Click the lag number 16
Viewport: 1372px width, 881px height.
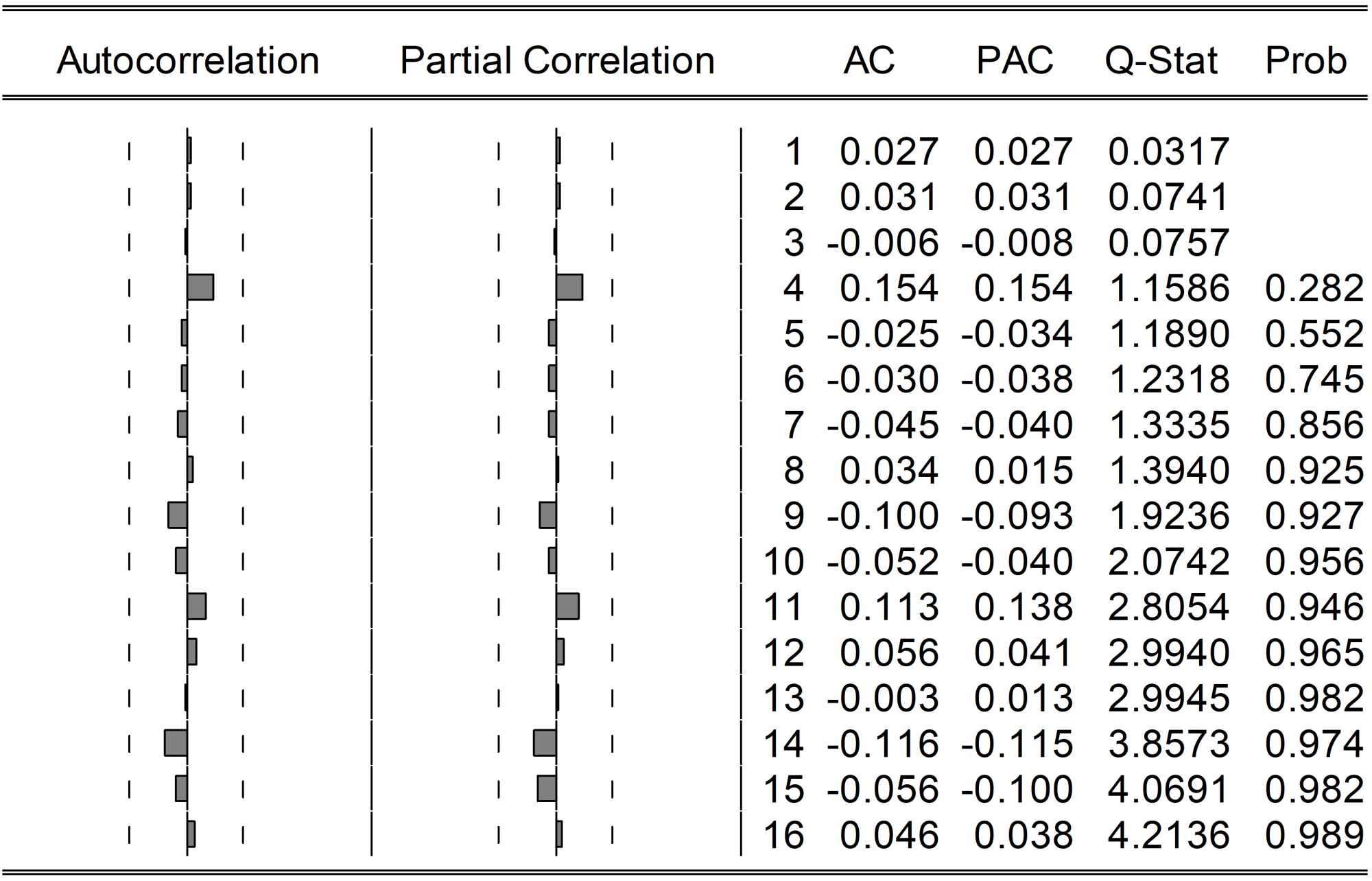point(783,835)
